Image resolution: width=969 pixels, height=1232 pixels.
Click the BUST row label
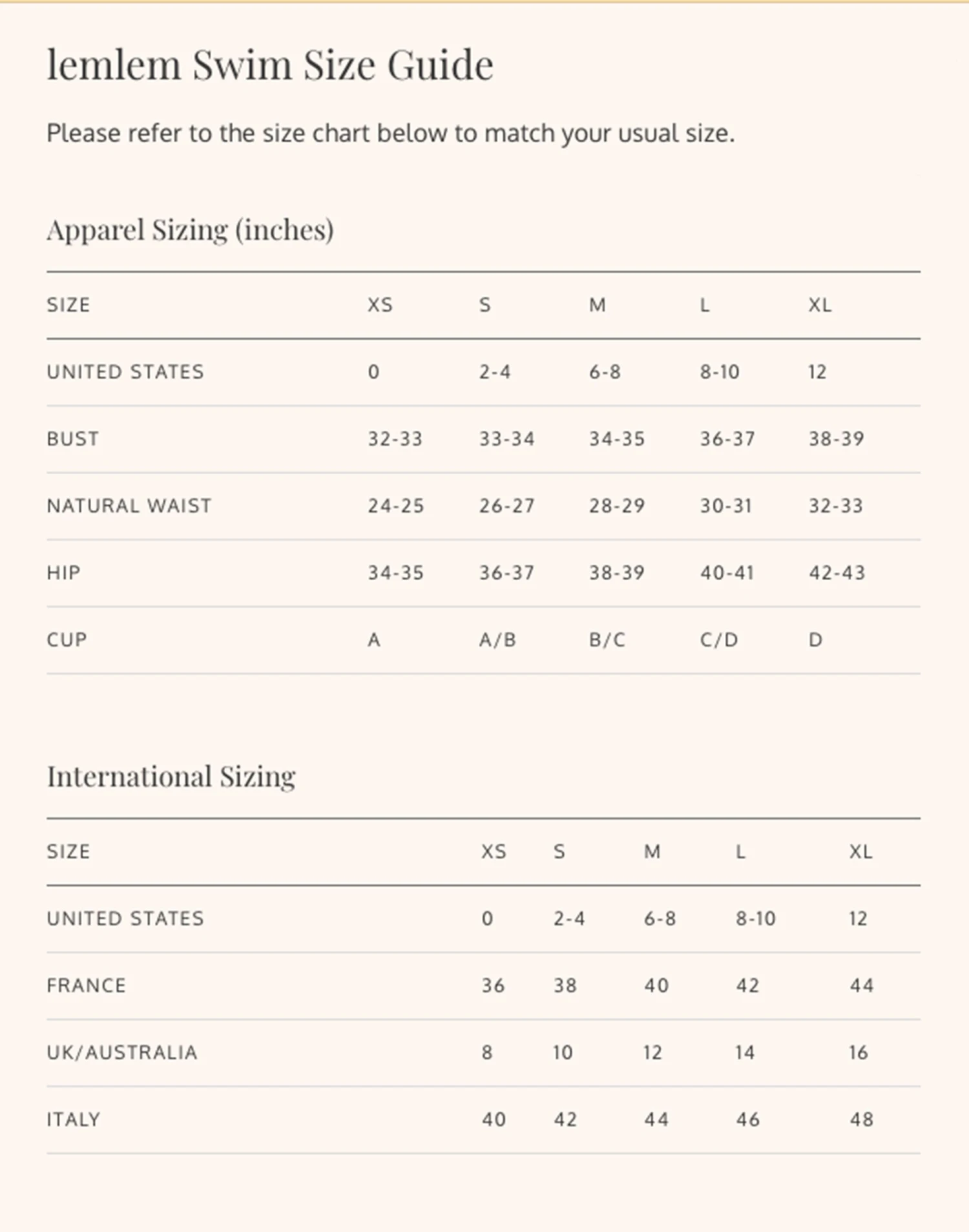pyautogui.click(x=73, y=439)
